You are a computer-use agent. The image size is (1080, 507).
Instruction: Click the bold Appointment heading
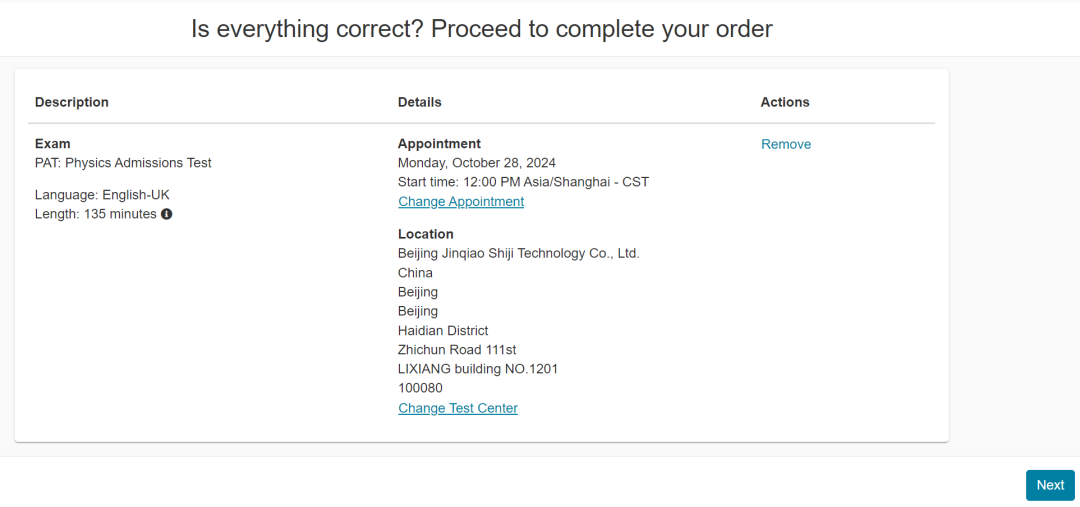439,144
